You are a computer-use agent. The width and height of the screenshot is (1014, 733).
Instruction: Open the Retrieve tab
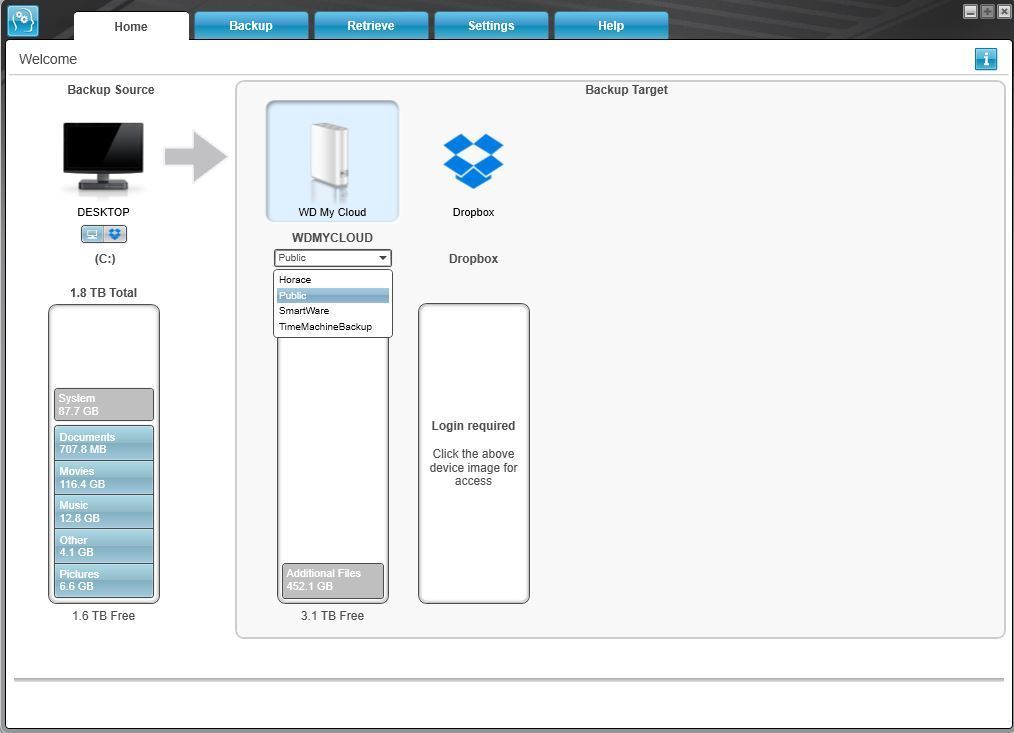(x=371, y=26)
